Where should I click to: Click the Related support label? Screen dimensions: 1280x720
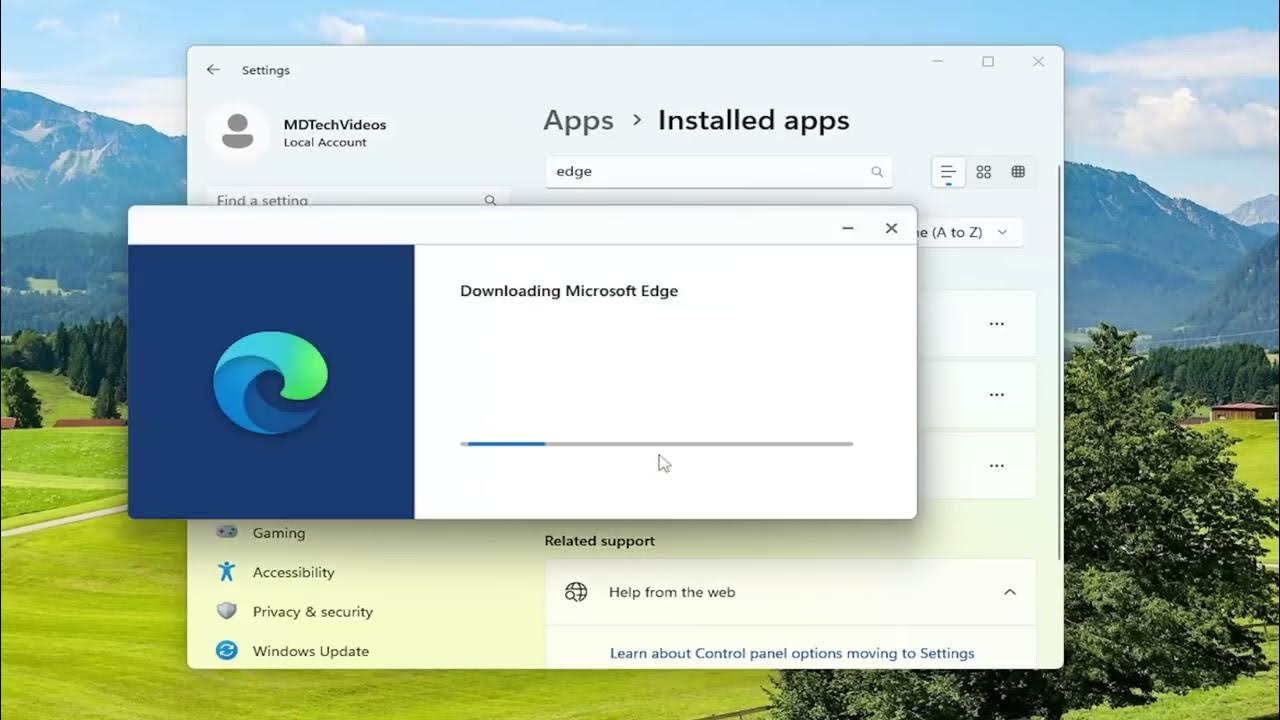coord(600,541)
